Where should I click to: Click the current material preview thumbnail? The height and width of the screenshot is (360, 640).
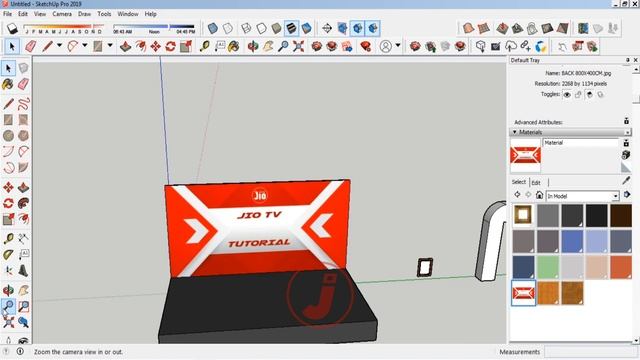[x=526, y=155]
